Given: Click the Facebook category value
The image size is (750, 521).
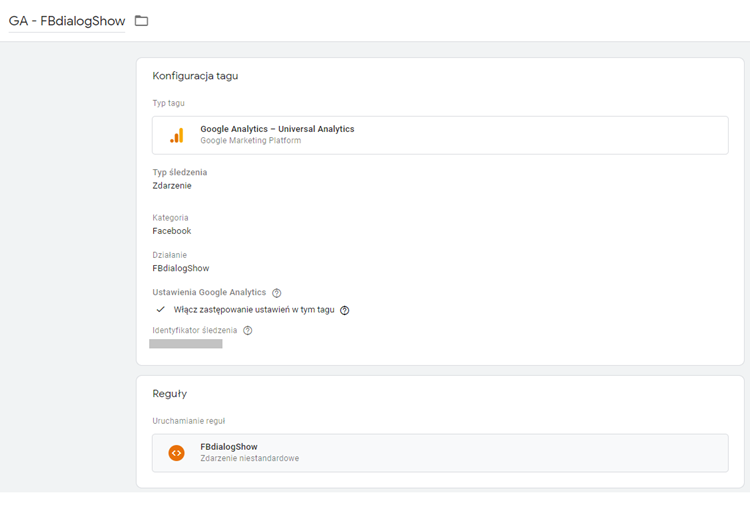Looking at the screenshot, I should [172, 231].
